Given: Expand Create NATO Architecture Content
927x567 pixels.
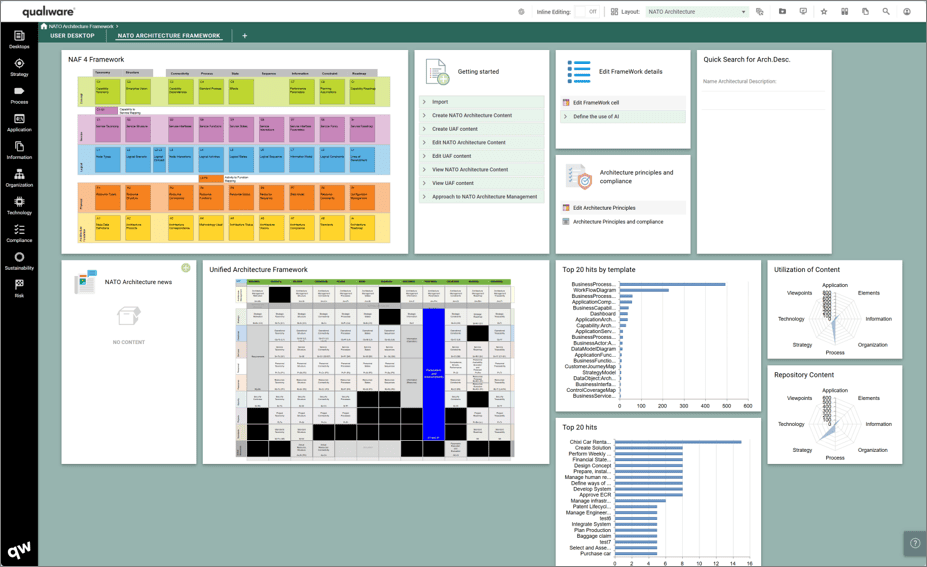Looking at the screenshot, I should tap(482, 115).
